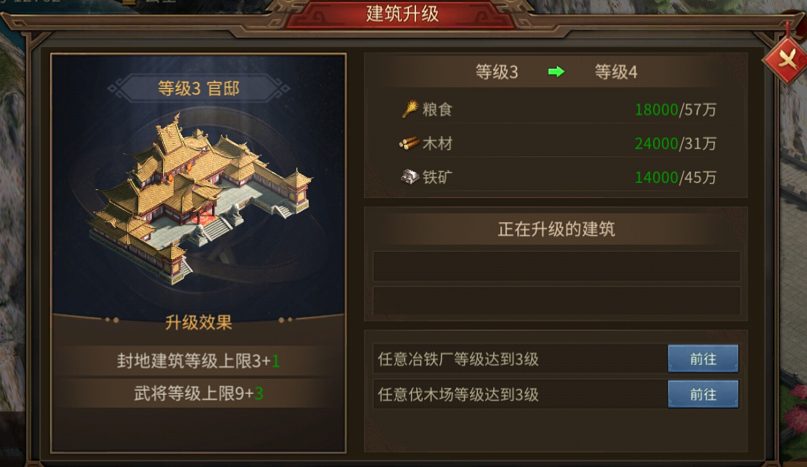Select the 武将等级上限9+3 effect row

[199, 394]
